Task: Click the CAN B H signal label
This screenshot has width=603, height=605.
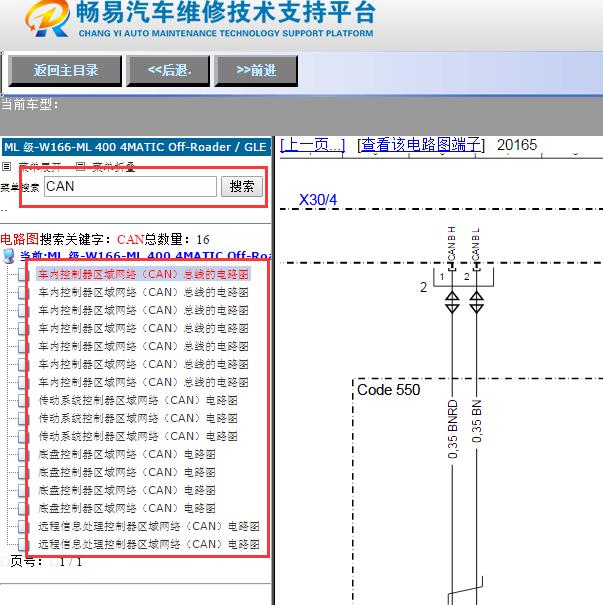Action: 452,245
